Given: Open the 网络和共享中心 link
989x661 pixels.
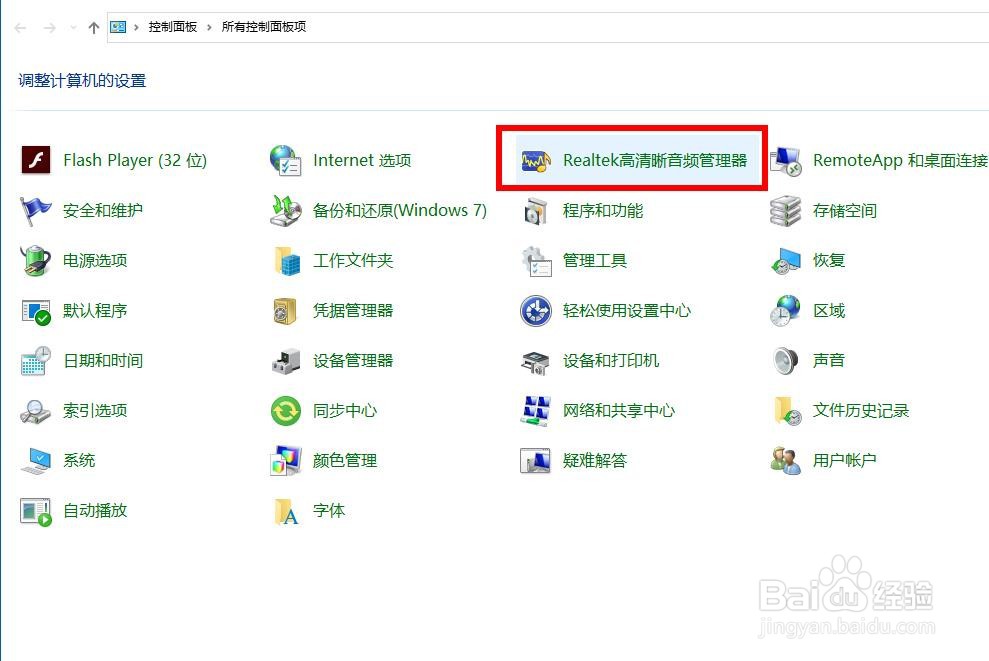Looking at the screenshot, I should [619, 411].
